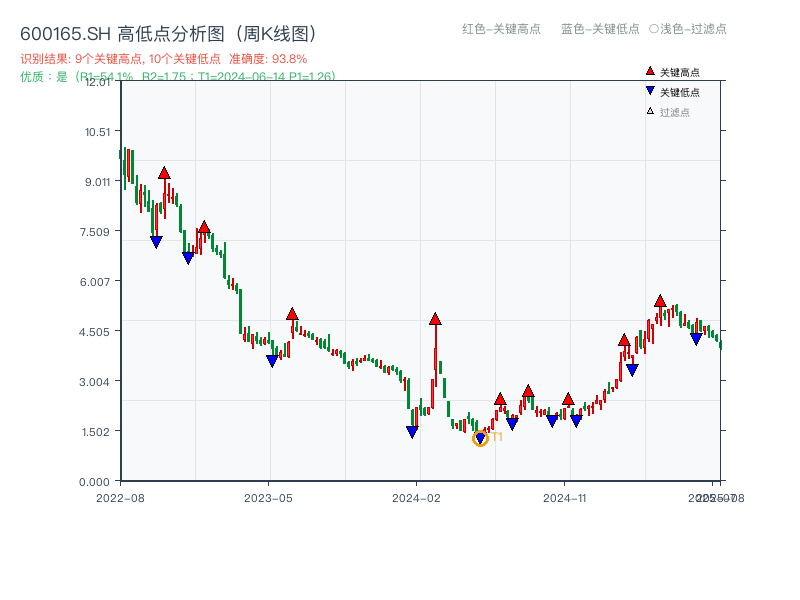Select the circle before 浅色-过滤点

(x=653, y=29)
